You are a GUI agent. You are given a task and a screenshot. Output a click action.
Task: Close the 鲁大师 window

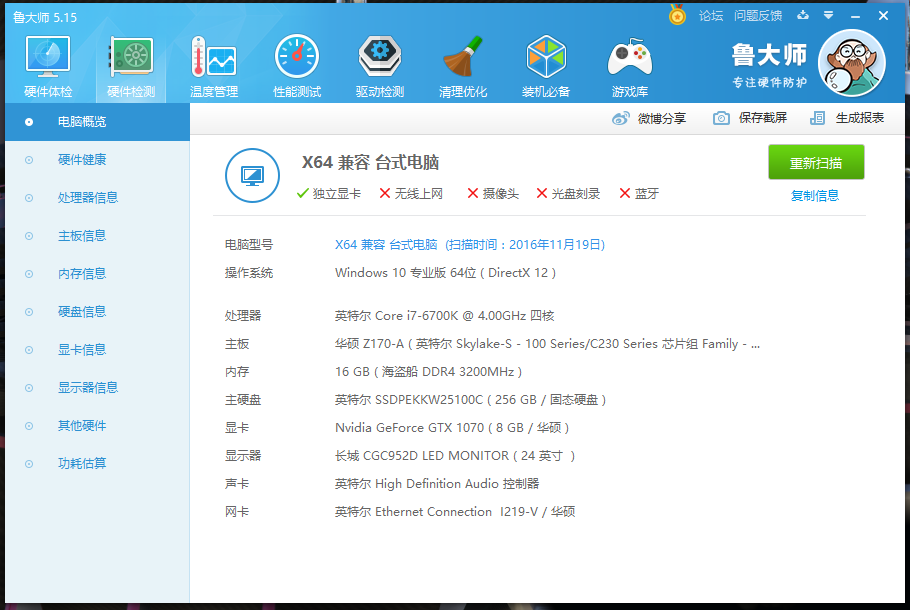point(883,16)
